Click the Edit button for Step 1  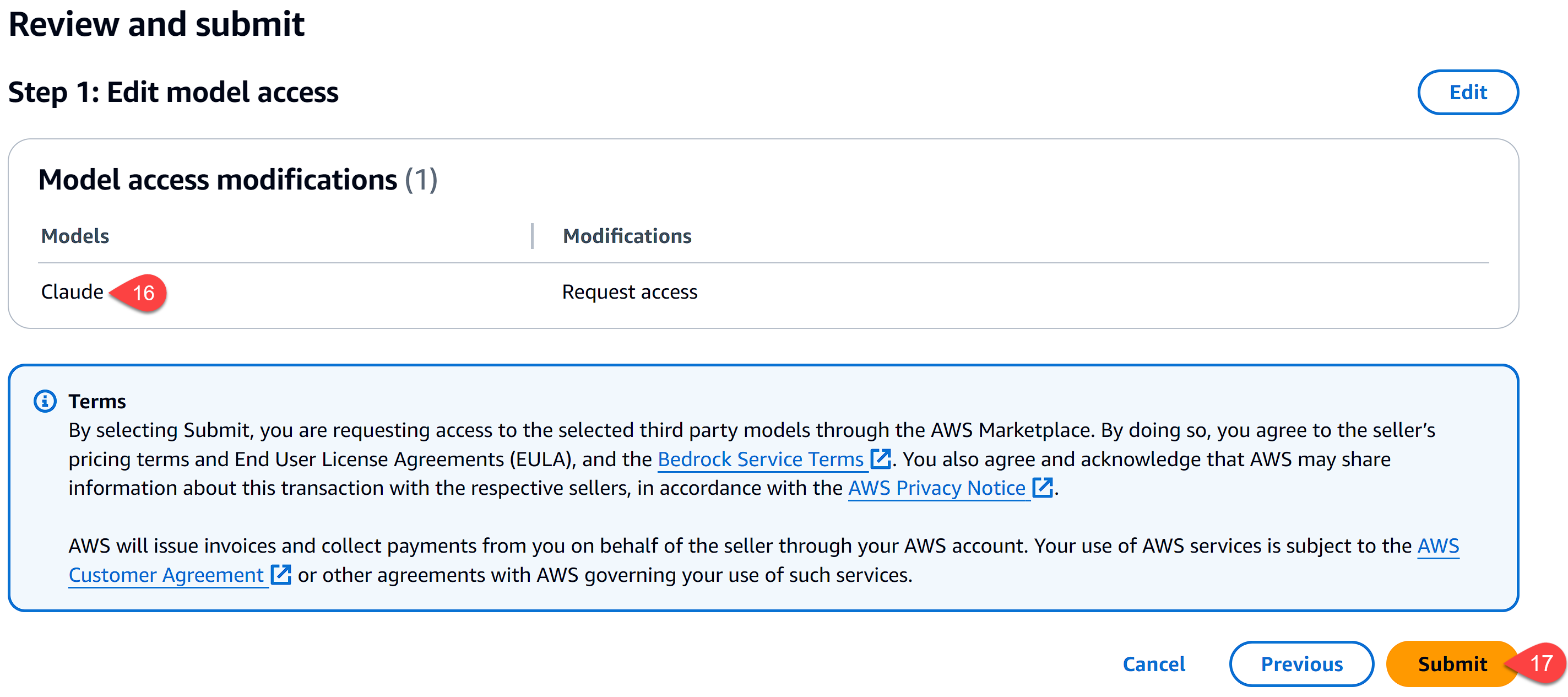1468,93
